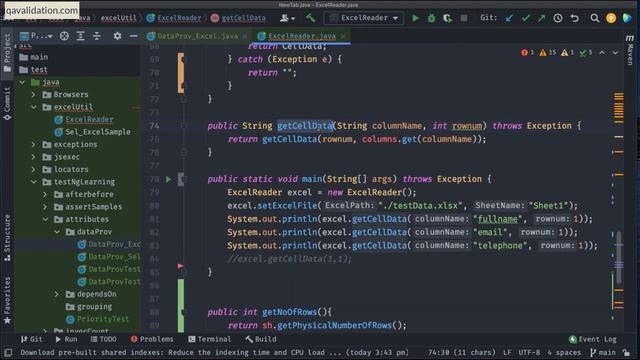The height and width of the screenshot is (360, 640).
Task: Expand the jsexec folder
Action: pyautogui.click(x=33, y=157)
